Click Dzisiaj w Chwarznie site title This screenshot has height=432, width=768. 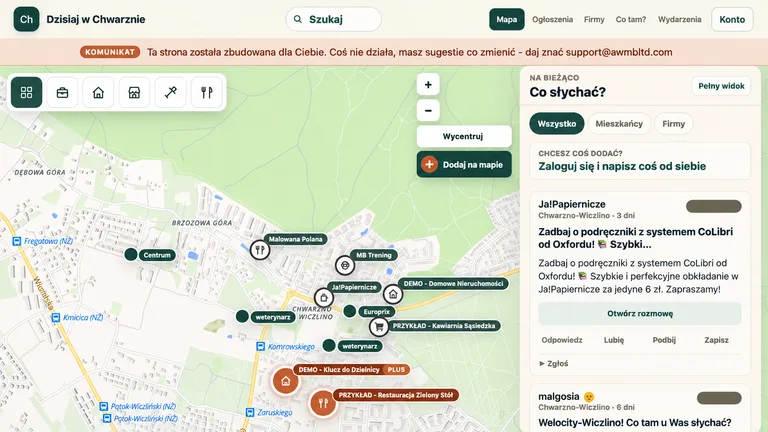pyautogui.click(x=96, y=20)
